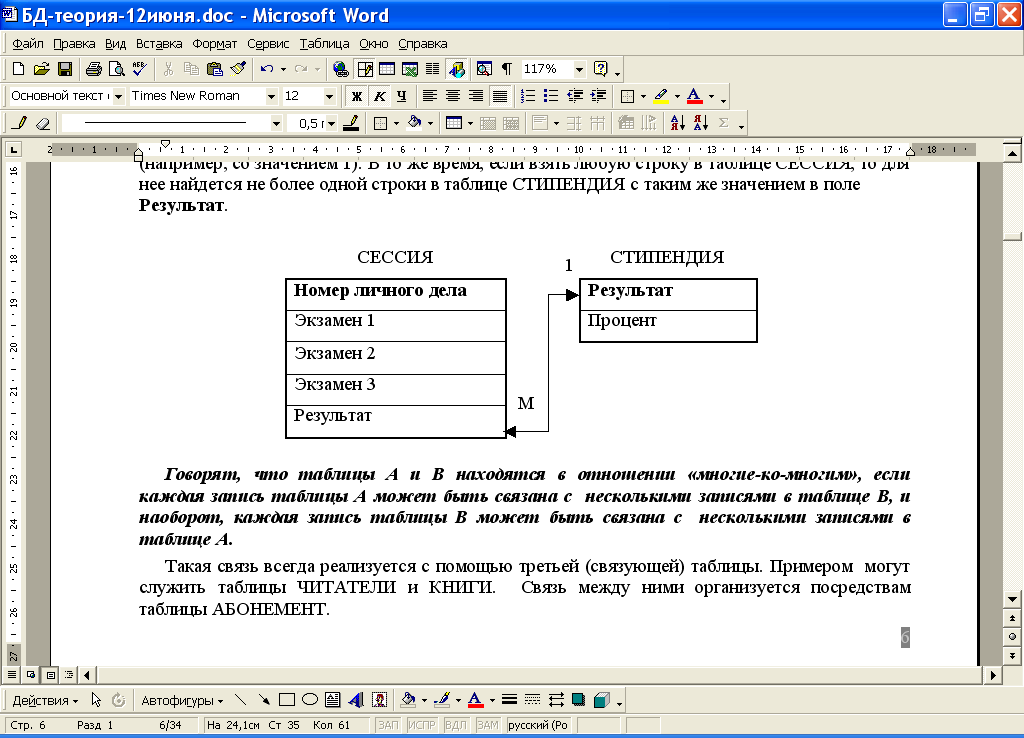The image size is (1024, 738).
Task: Save the document with the floppy icon
Action: point(65,69)
